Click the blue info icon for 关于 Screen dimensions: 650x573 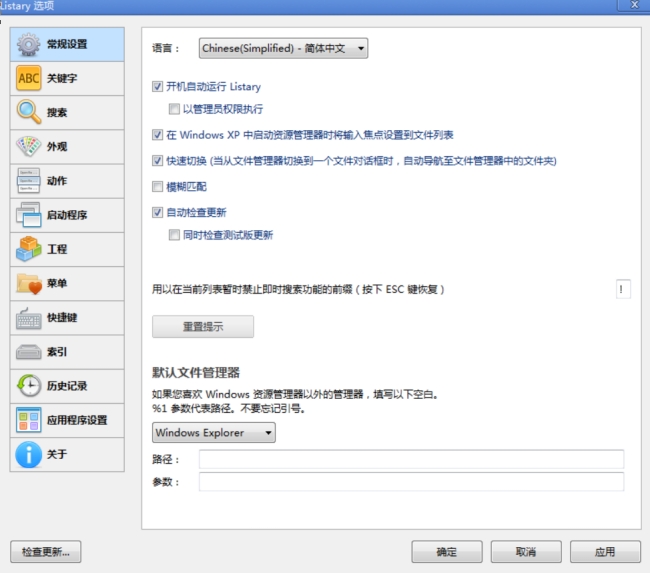coord(28,454)
